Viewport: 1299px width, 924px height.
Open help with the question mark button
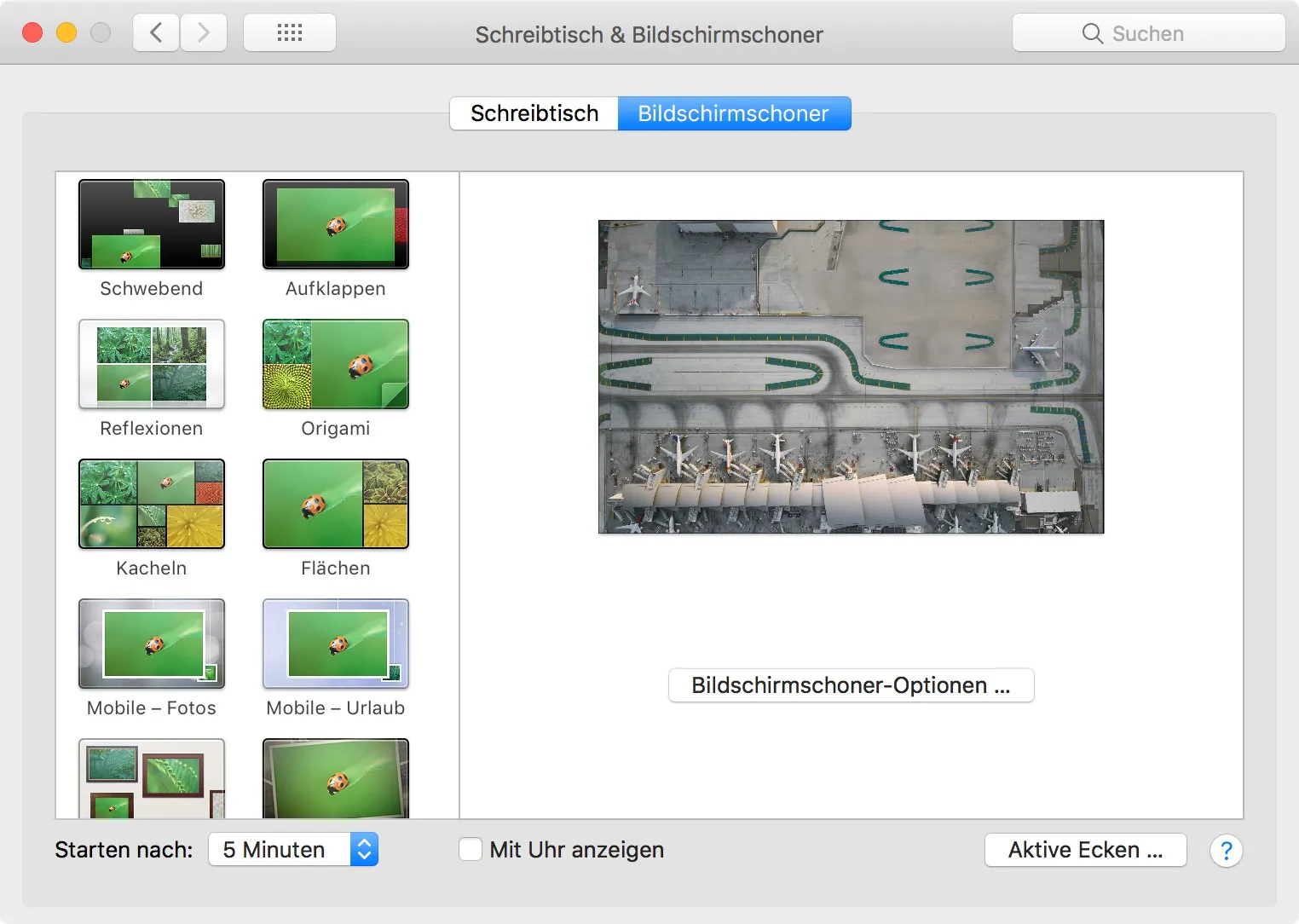(x=1226, y=850)
